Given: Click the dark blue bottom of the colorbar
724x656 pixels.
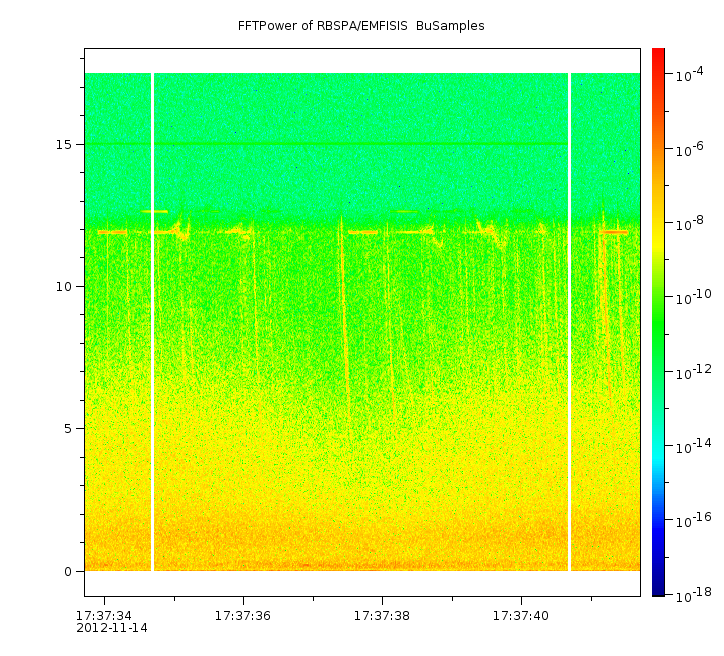Looking at the screenshot, I should [x=658, y=590].
